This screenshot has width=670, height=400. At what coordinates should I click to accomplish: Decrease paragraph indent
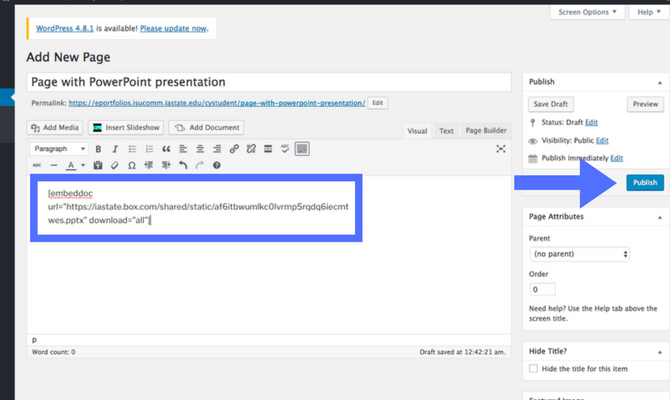[149, 165]
